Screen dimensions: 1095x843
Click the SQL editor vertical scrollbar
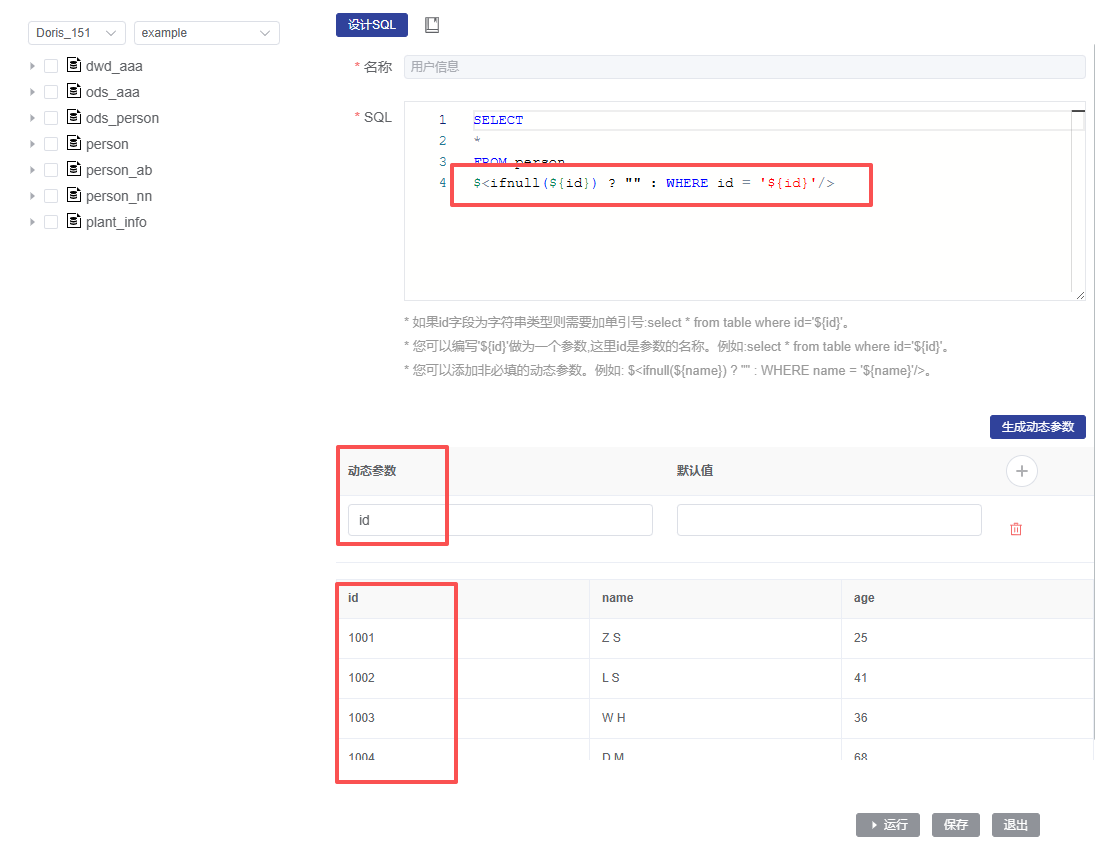tap(1077, 200)
